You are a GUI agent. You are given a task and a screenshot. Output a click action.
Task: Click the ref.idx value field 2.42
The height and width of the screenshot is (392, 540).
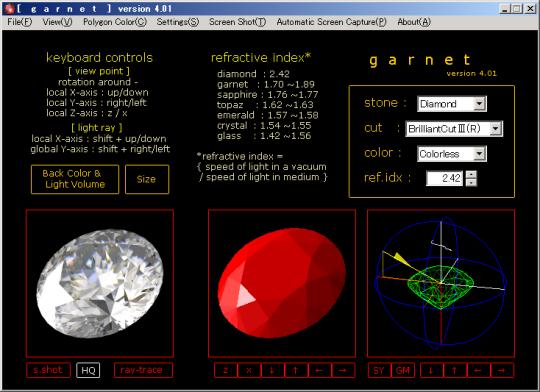(445, 178)
